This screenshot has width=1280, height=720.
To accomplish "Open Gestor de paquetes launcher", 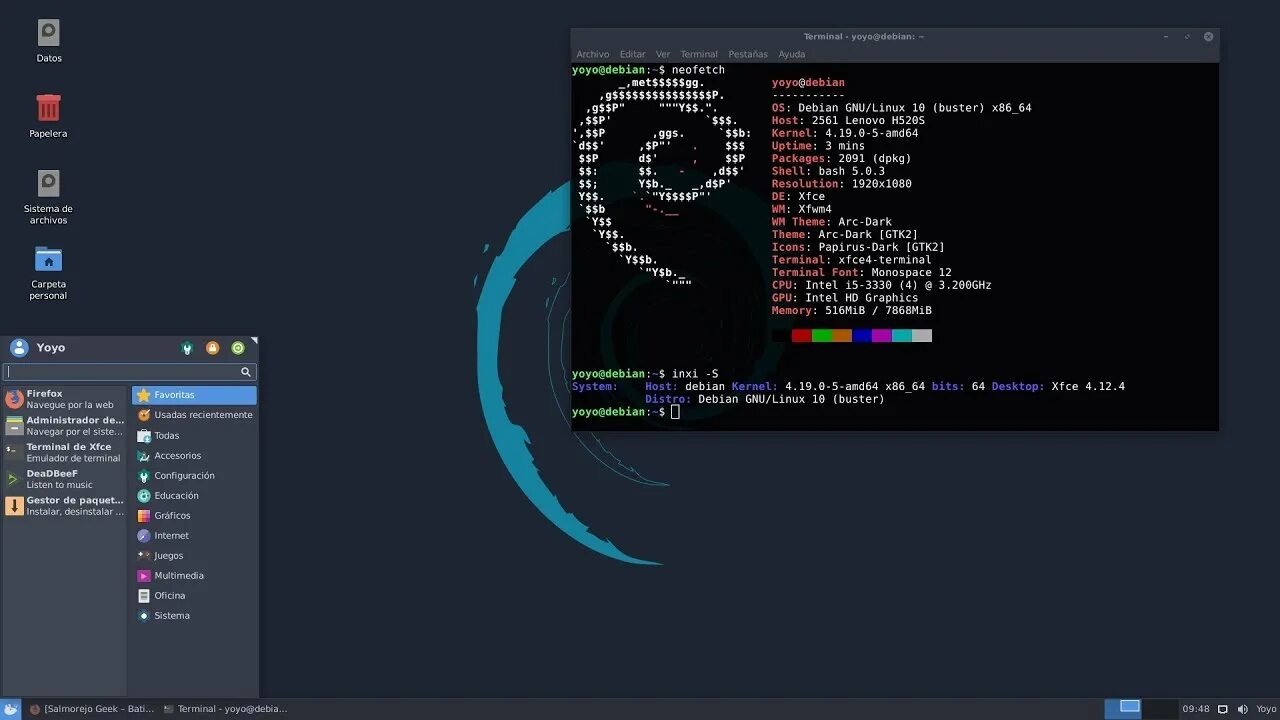I will click(65, 506).
